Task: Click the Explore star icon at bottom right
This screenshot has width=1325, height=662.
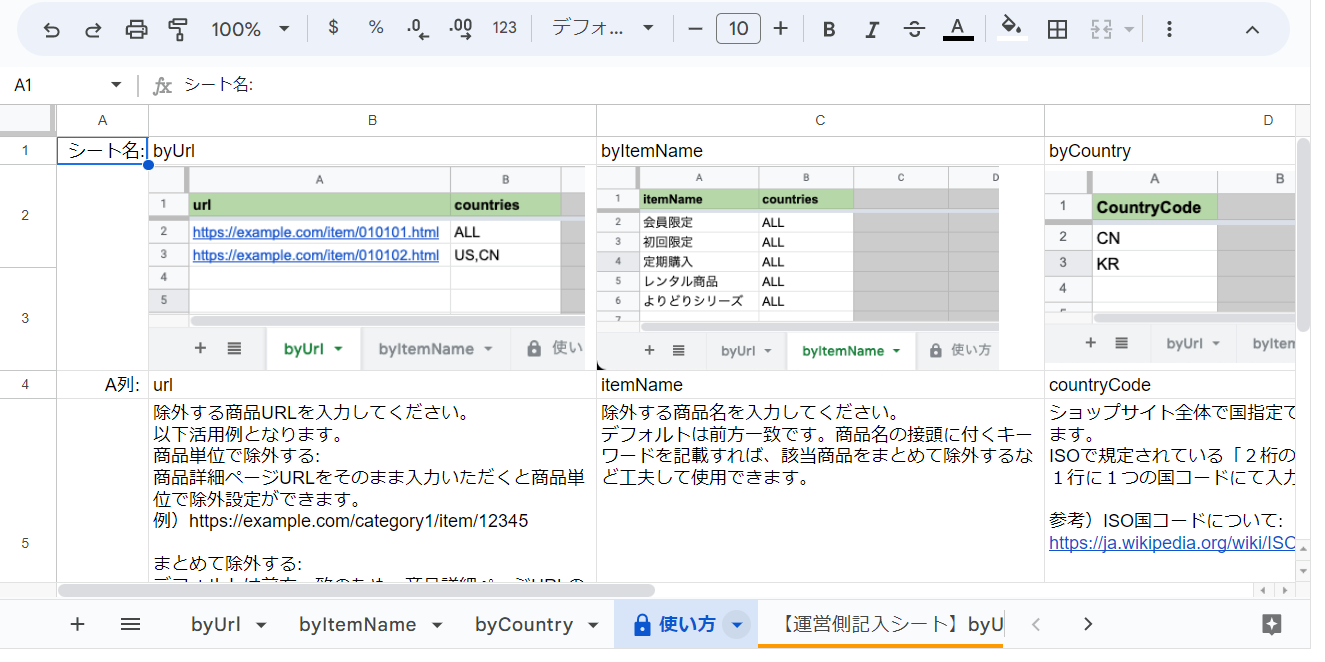Action: [1272, 625]
